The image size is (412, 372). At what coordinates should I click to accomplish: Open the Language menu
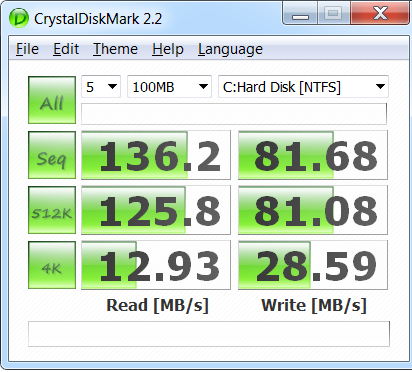230,49
